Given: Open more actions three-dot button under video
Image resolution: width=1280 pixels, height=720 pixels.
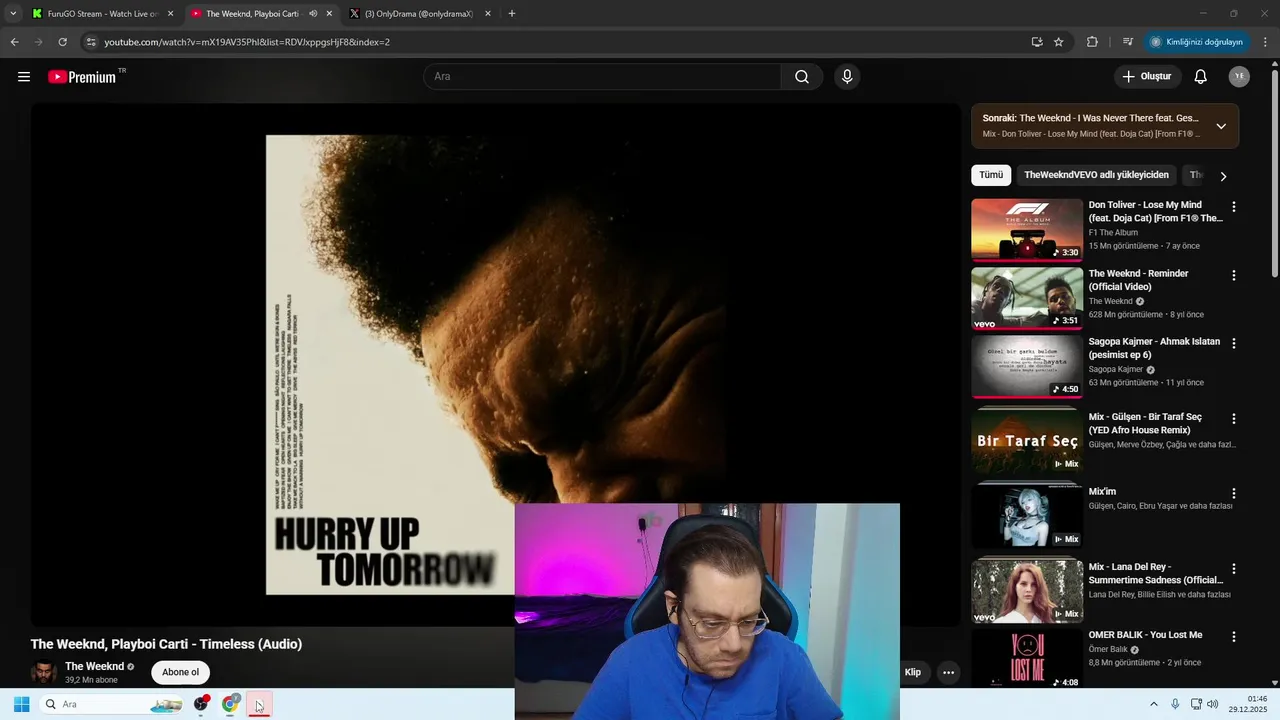Looking at the screenshot, I should click(948, 672).
